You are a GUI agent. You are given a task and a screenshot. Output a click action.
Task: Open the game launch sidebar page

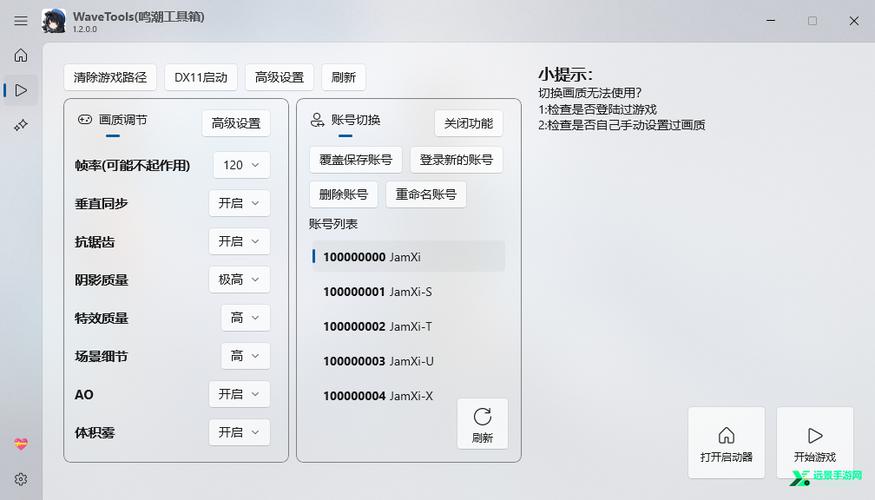21,90
